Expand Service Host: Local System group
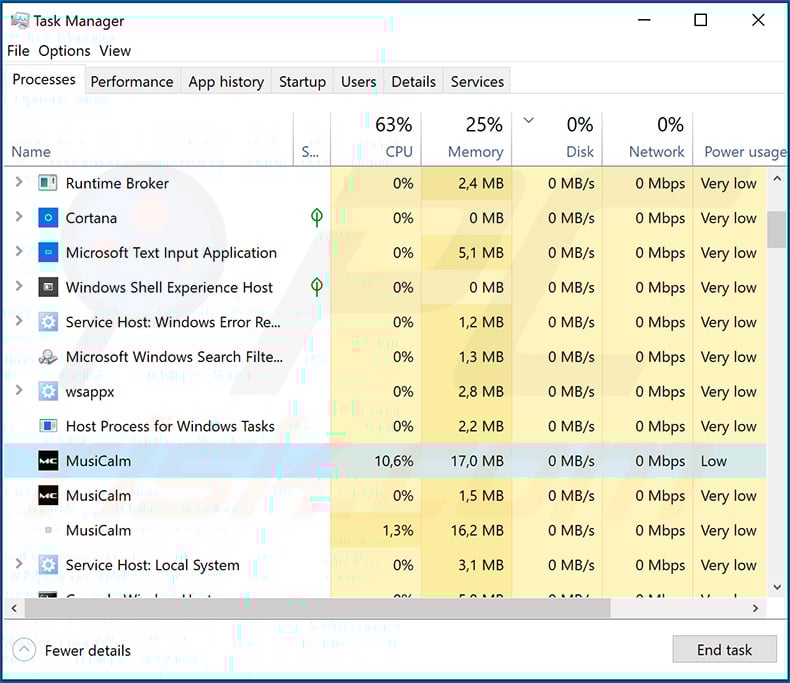 pos(19,564)
